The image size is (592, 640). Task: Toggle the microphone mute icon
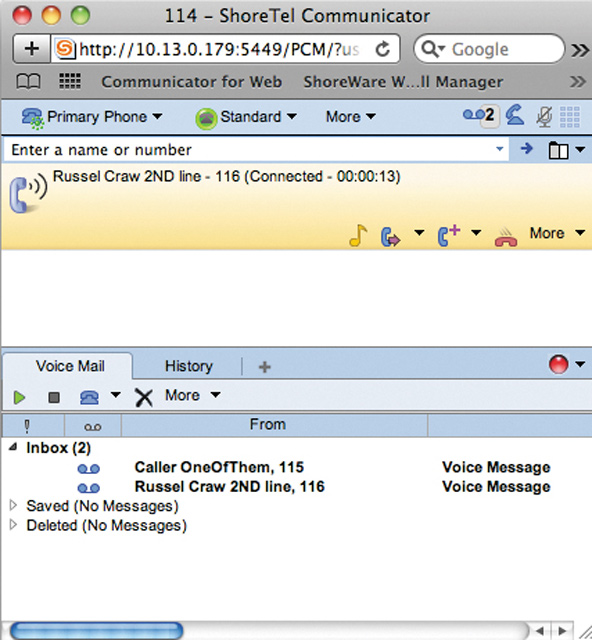544,117
